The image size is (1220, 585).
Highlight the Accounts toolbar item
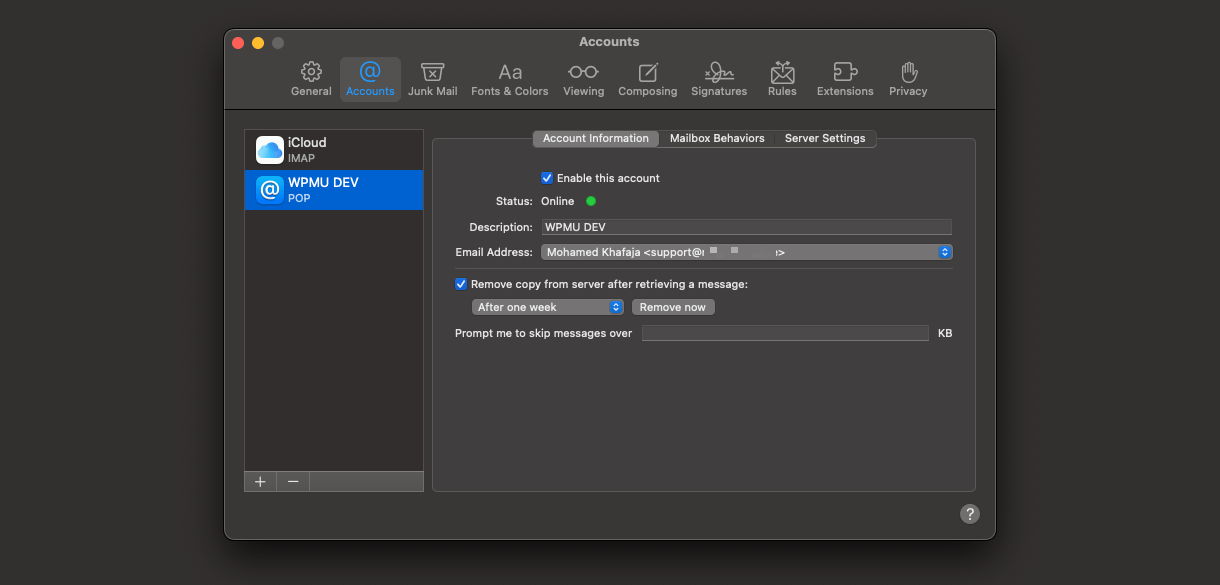[370, 78]
